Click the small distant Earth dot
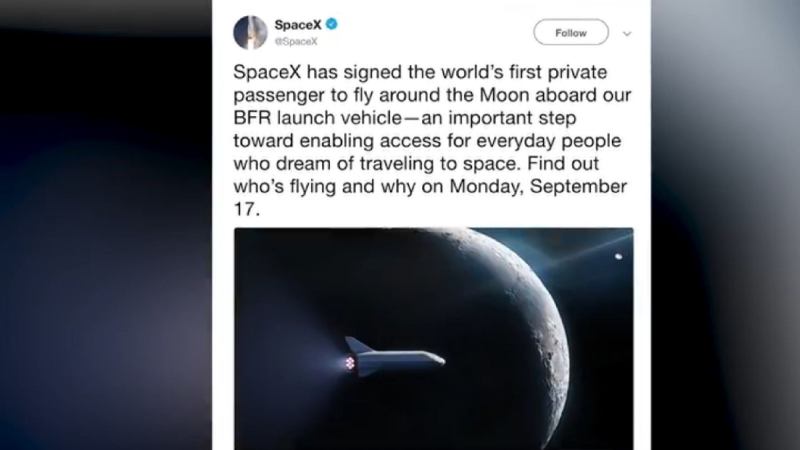Image resolution: width=800 pixels, height=450 pixels. [619, 257]
